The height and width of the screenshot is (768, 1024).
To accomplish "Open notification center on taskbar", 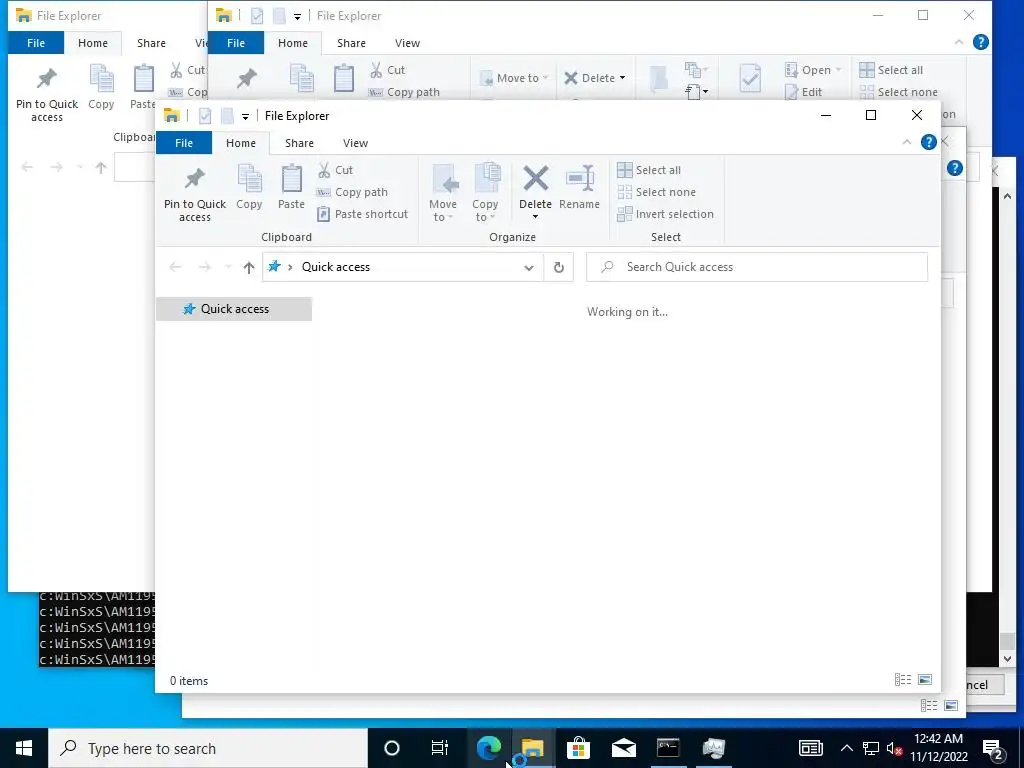I will [994, 748].
